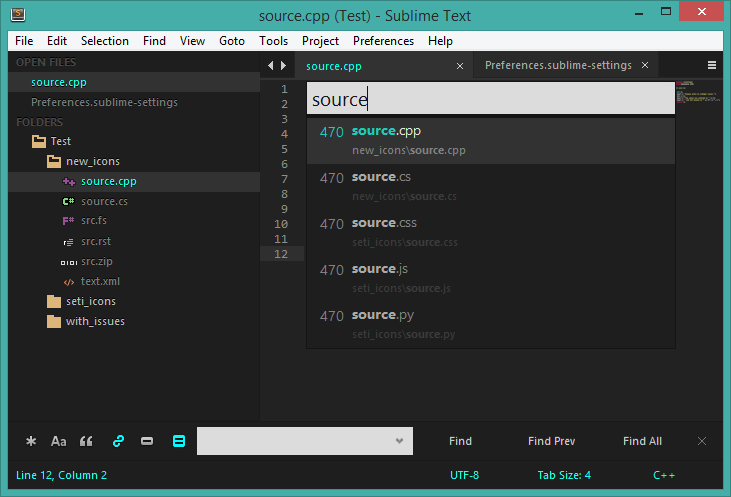This screenshot has height=497, width=731.
Task: Change C++ syntax in status bar
Action: [664, 475]
